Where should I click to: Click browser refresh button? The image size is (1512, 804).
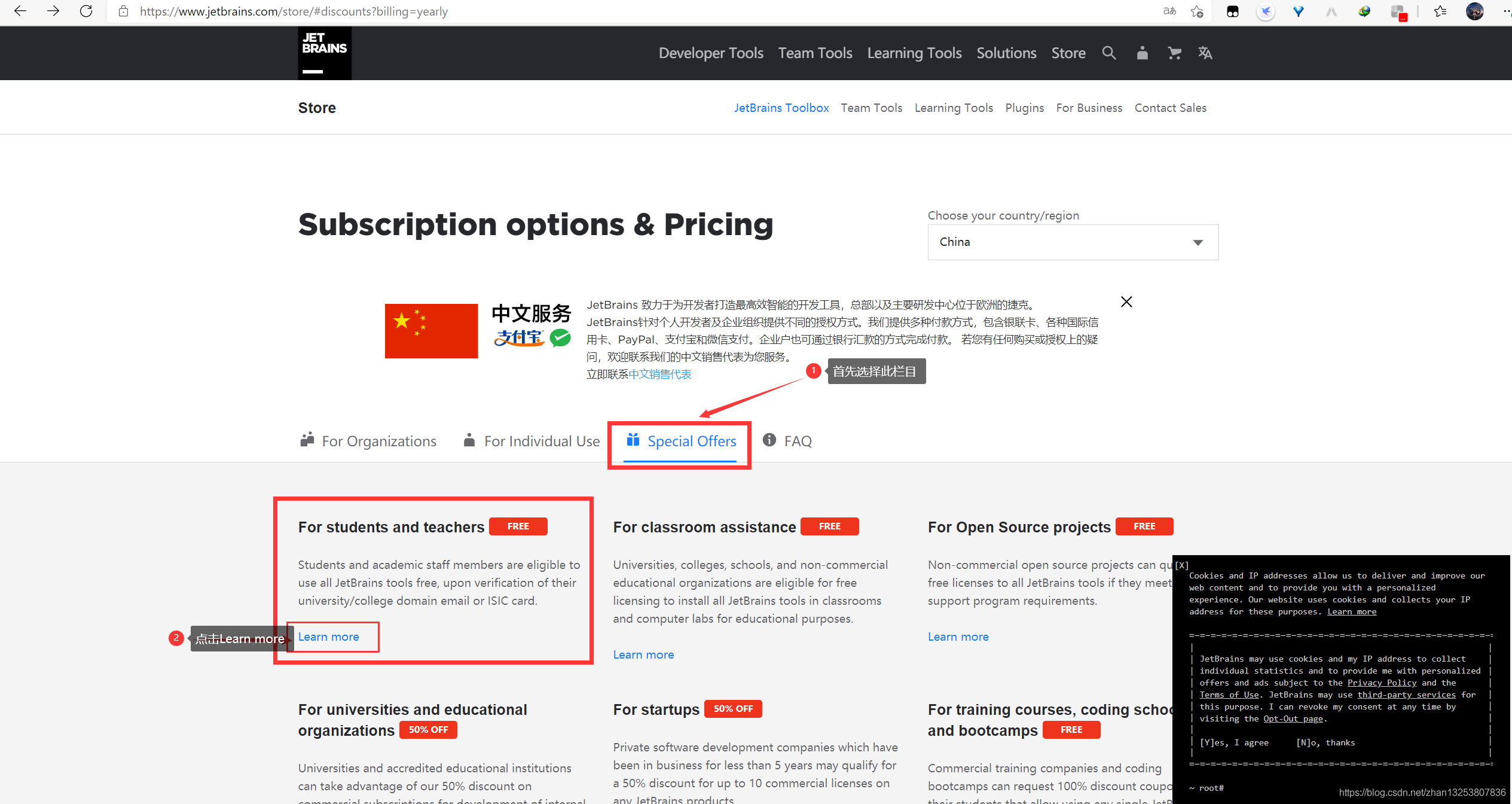(x=86, y=11)
